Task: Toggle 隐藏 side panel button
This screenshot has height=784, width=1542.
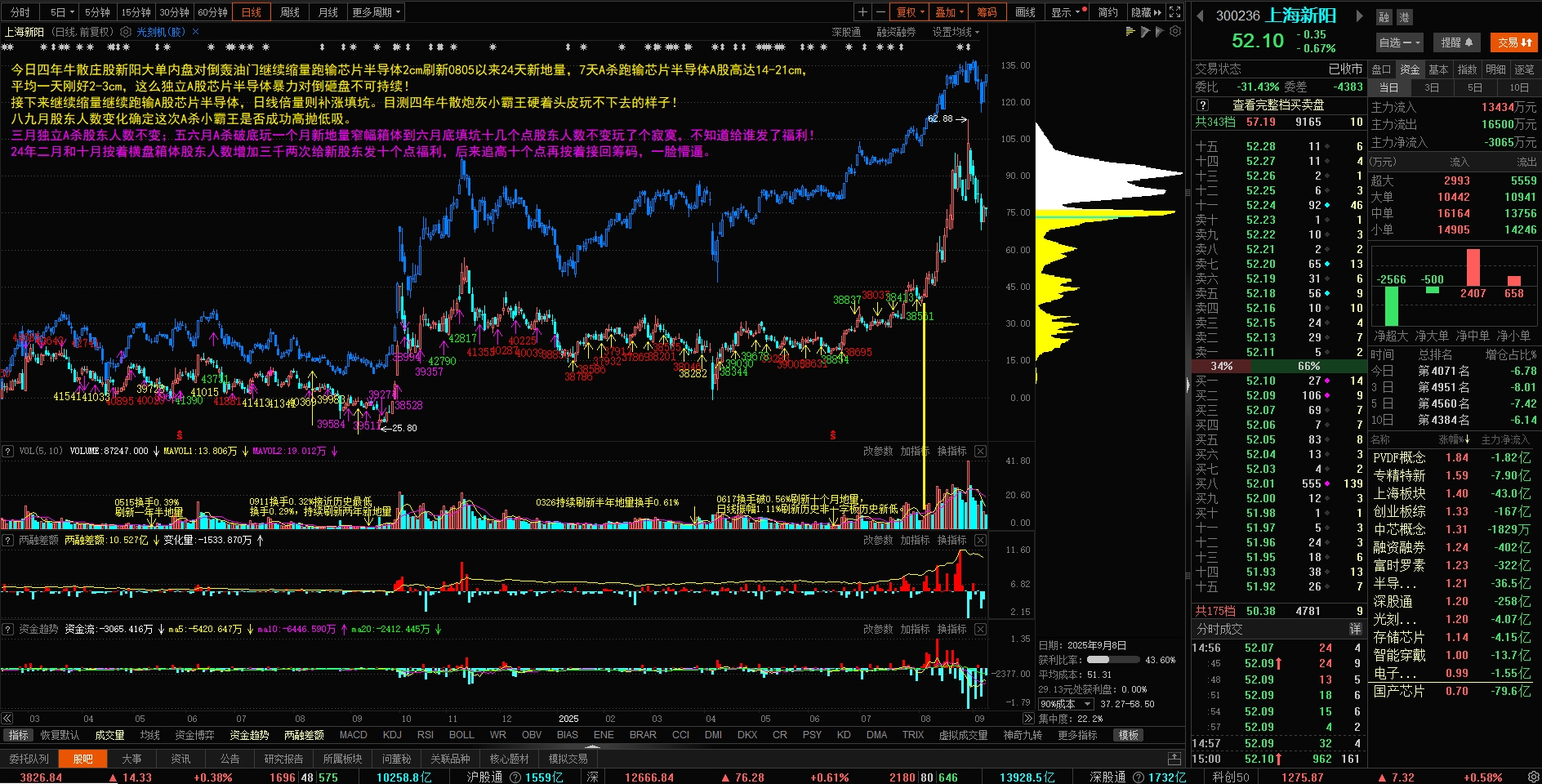Action: (x=1145, y=12)
